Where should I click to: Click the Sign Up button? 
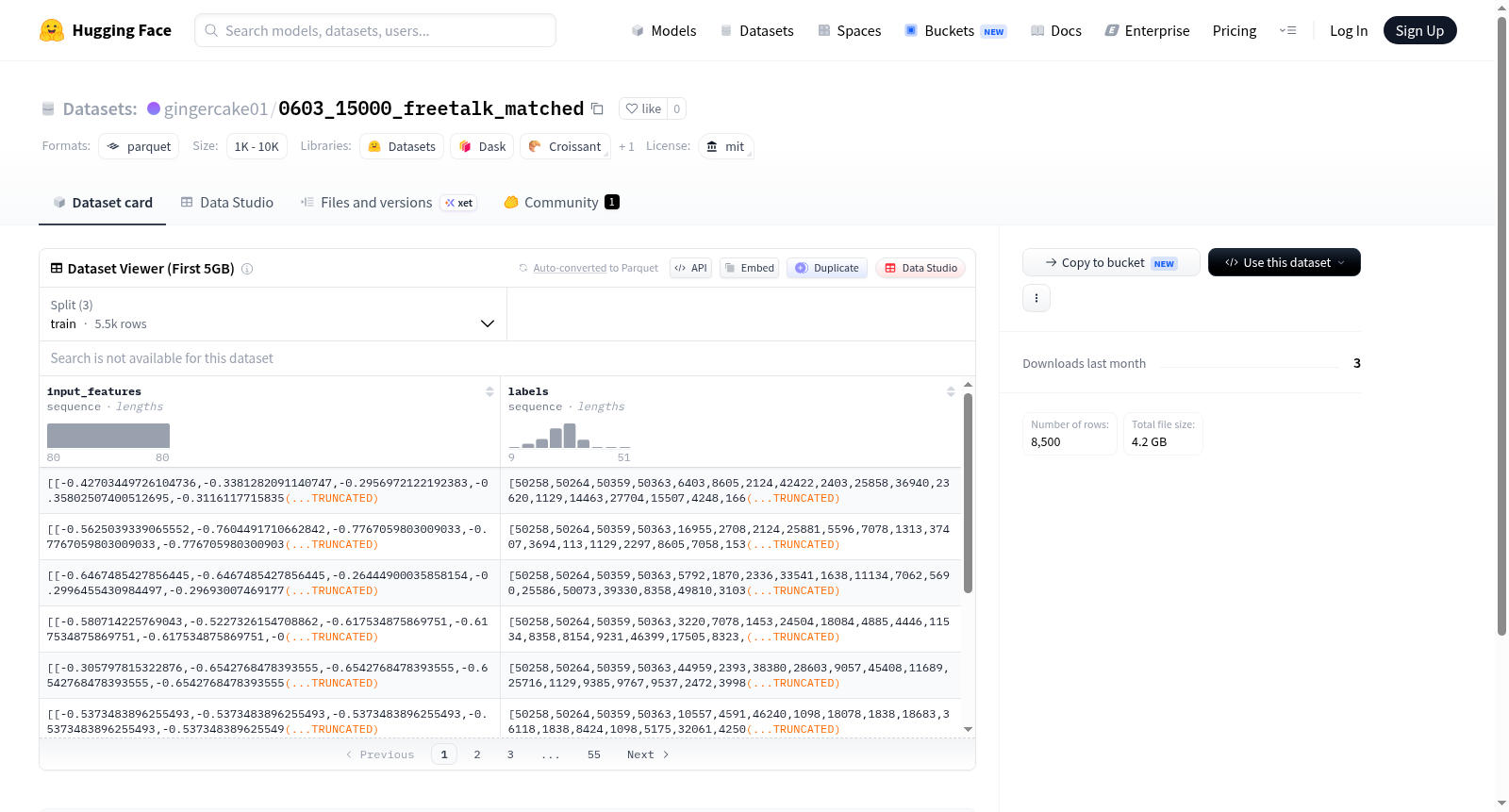pyautogui.click(x=1419, y=30)
